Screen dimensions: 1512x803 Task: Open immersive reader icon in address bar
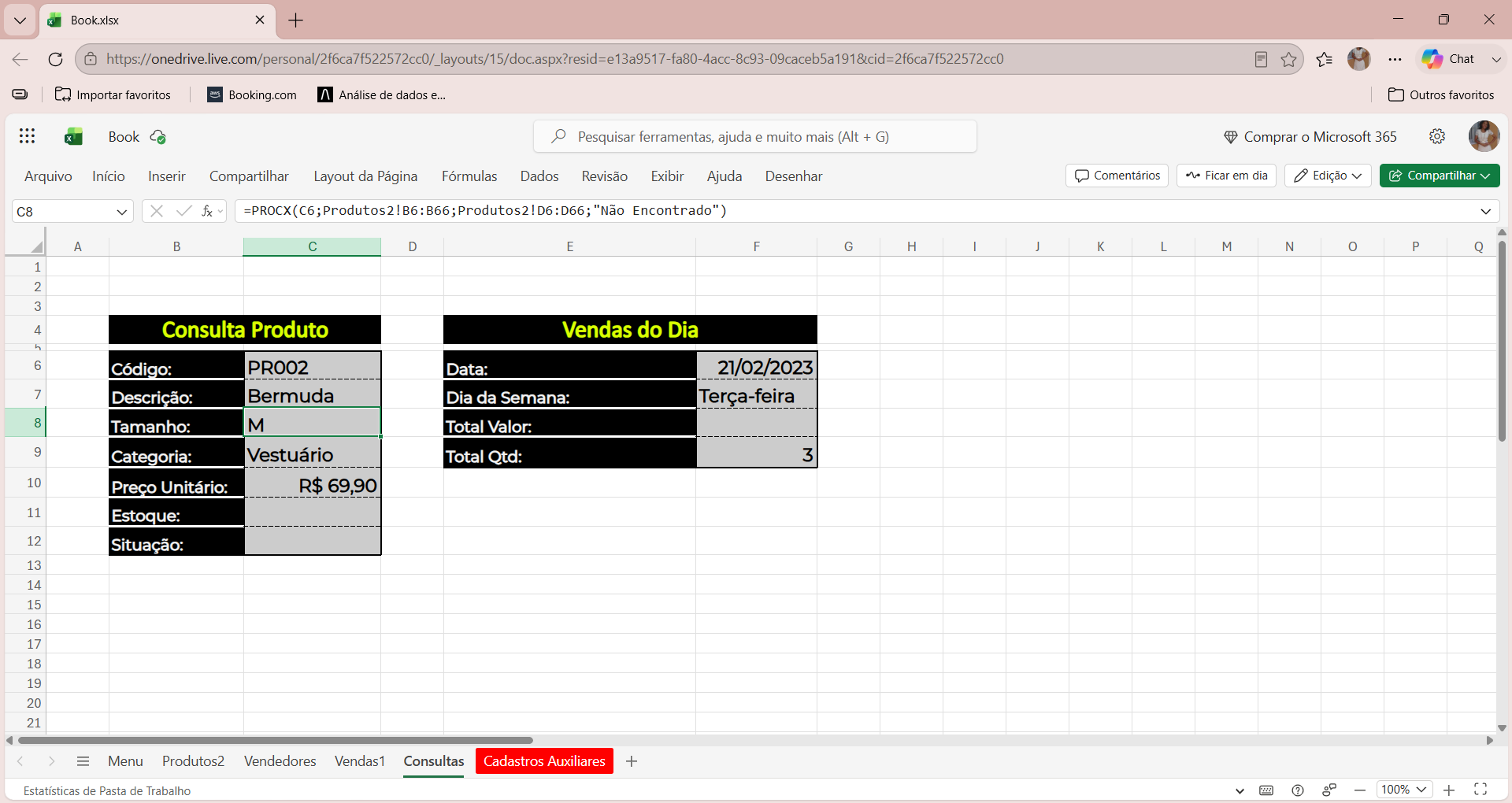click(1261, 59)
